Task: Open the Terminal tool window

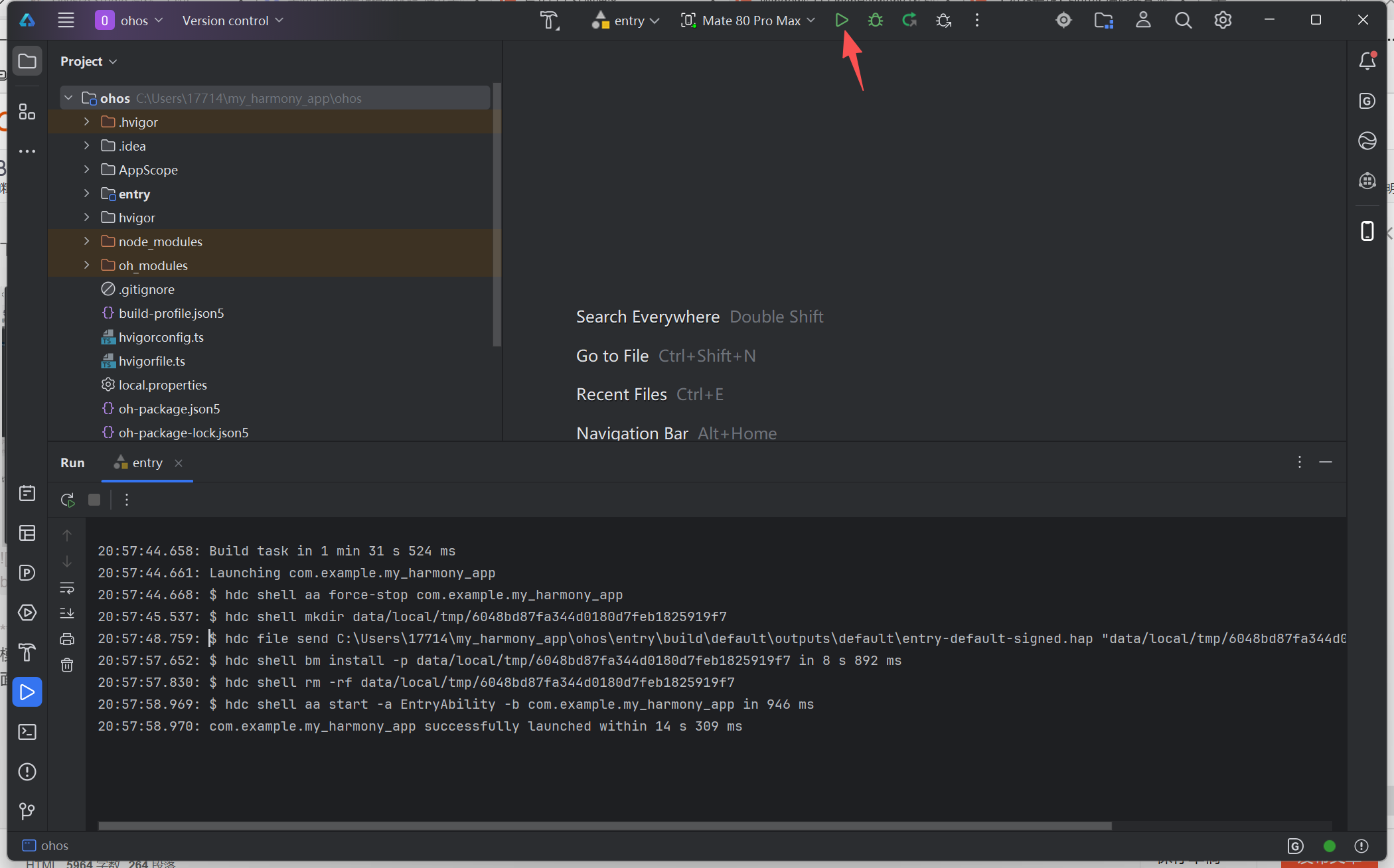Action: (x=27, y=732)
